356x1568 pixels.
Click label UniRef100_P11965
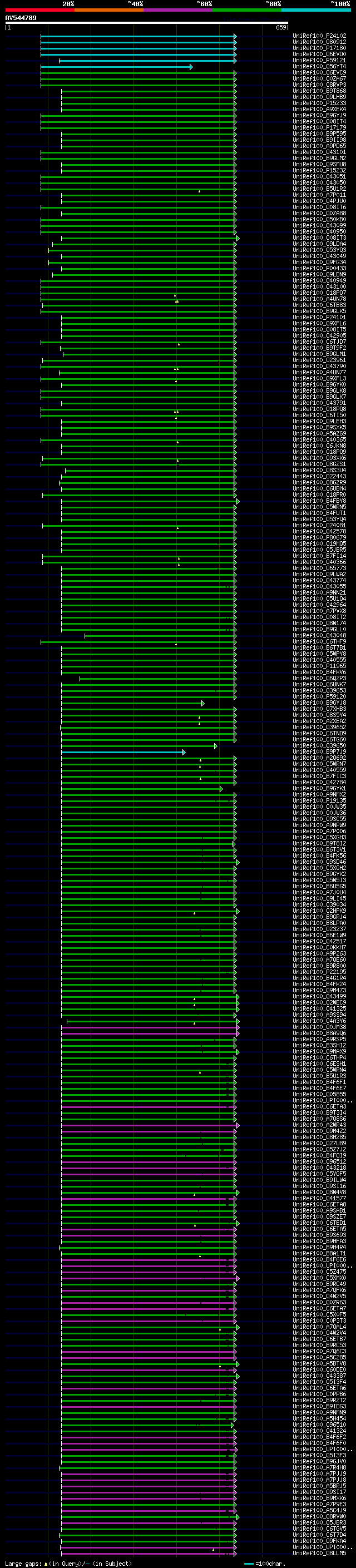(x=319, y=666)
